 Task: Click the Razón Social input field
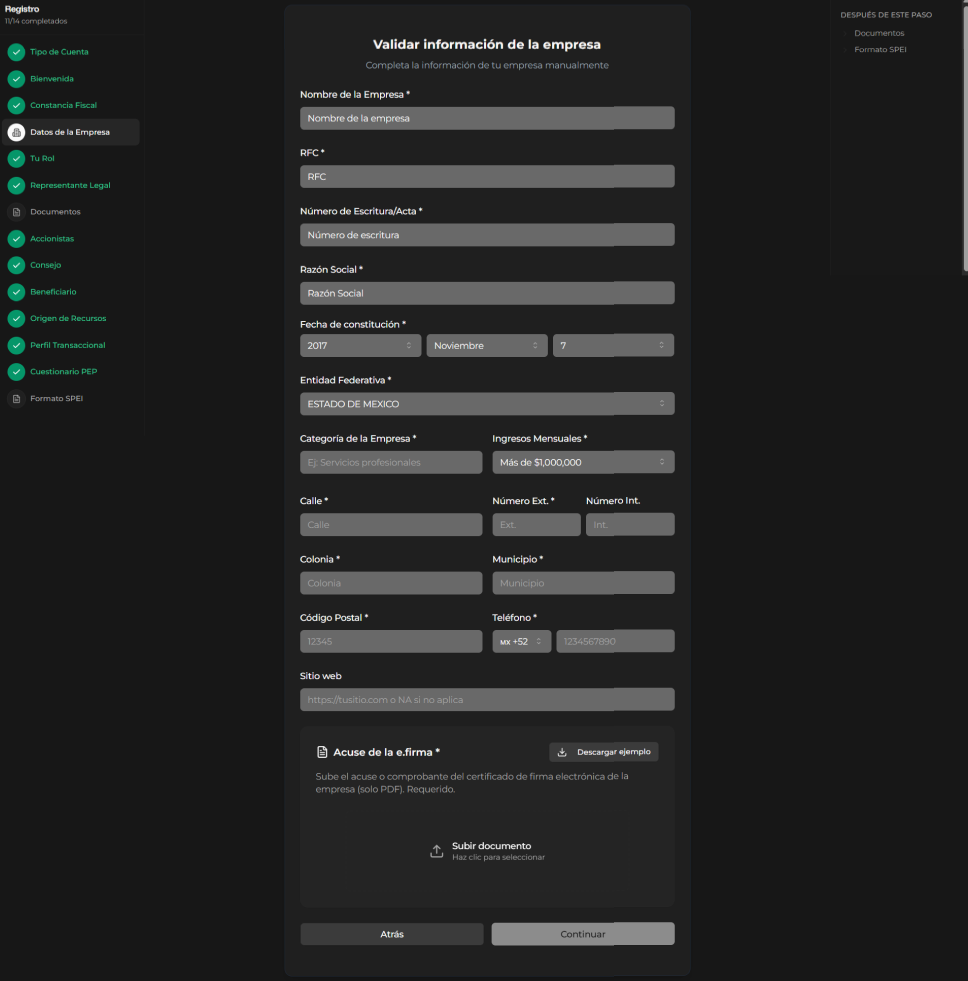click(487, 293)
